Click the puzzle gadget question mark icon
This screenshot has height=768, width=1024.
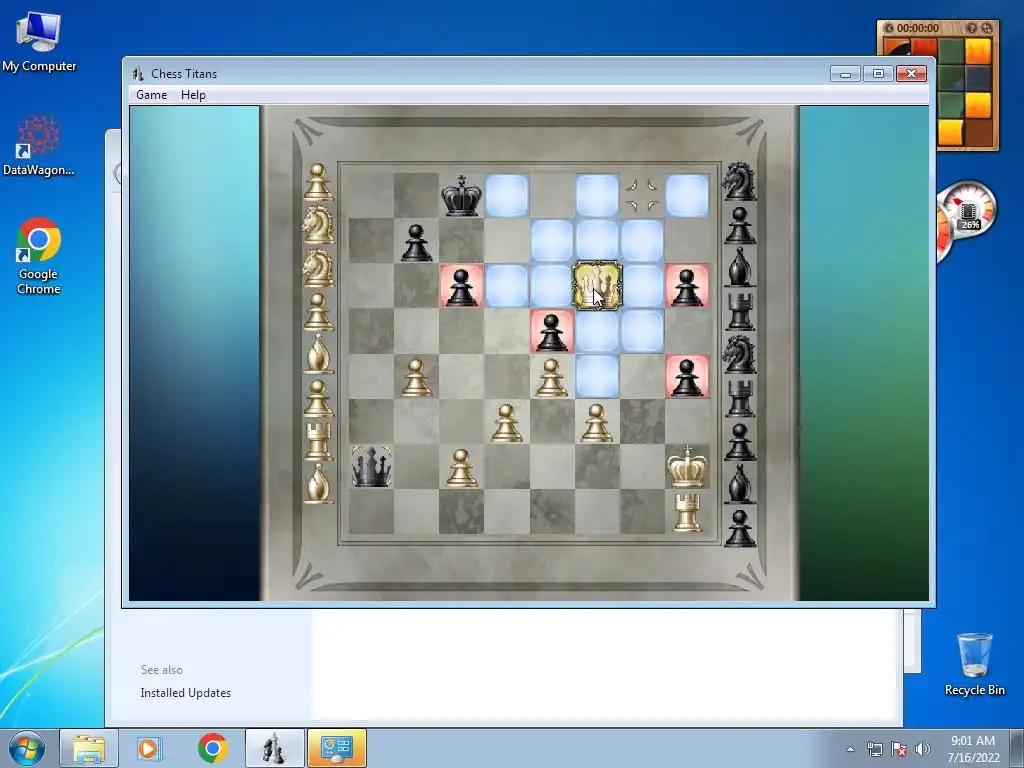tap(972, 28)
